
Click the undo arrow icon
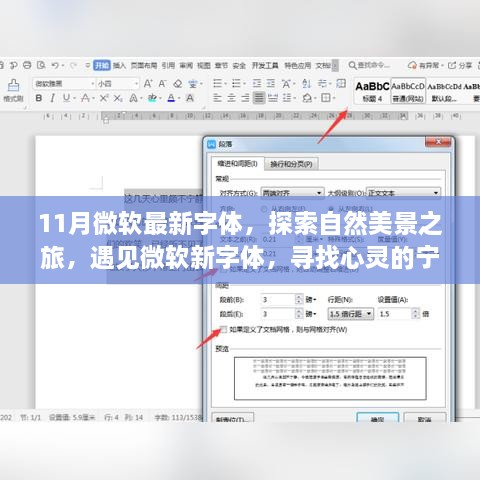(55, 65)
